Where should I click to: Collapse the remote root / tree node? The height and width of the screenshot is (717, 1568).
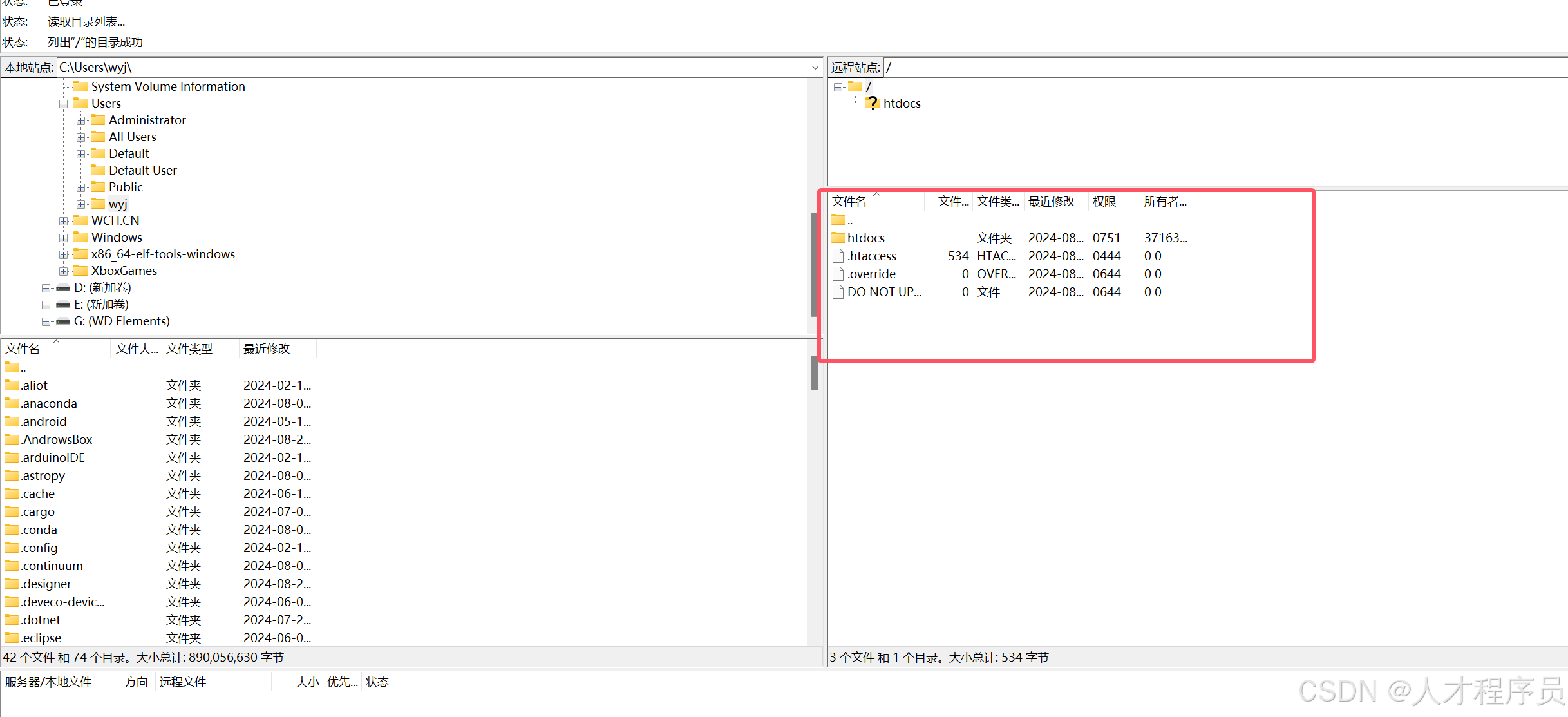pos(838,87)
